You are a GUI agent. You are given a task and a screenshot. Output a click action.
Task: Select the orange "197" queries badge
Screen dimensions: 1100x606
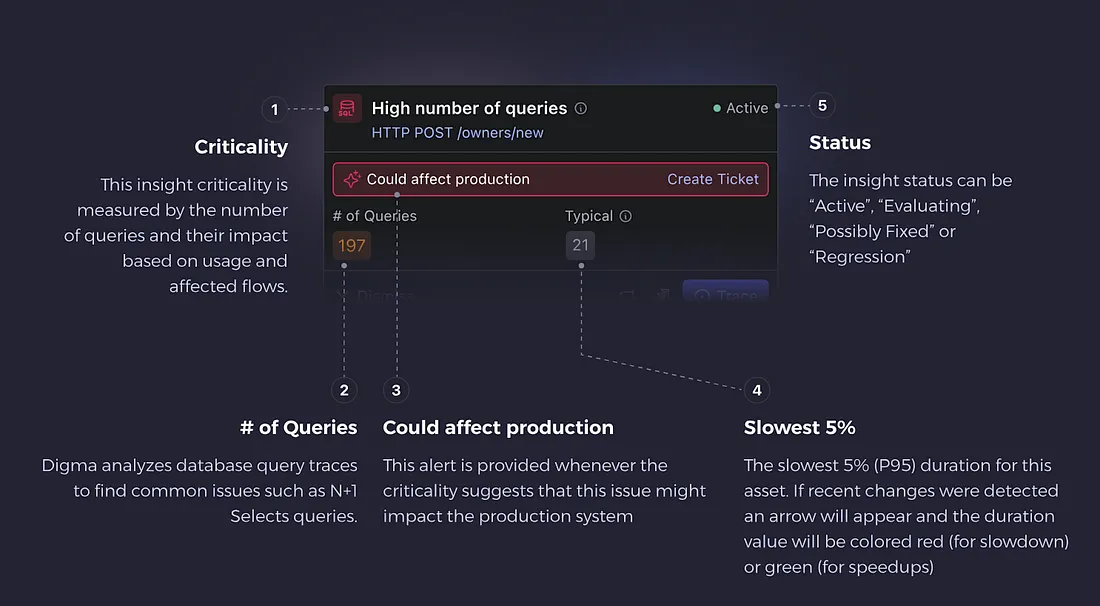coord(351,244)
